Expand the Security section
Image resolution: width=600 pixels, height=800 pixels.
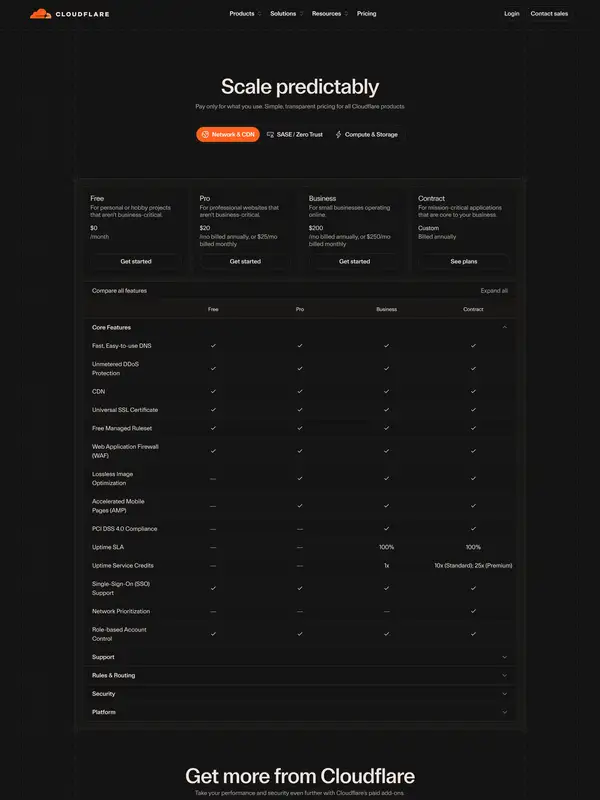pyautogui.click(x=300, y=694)
